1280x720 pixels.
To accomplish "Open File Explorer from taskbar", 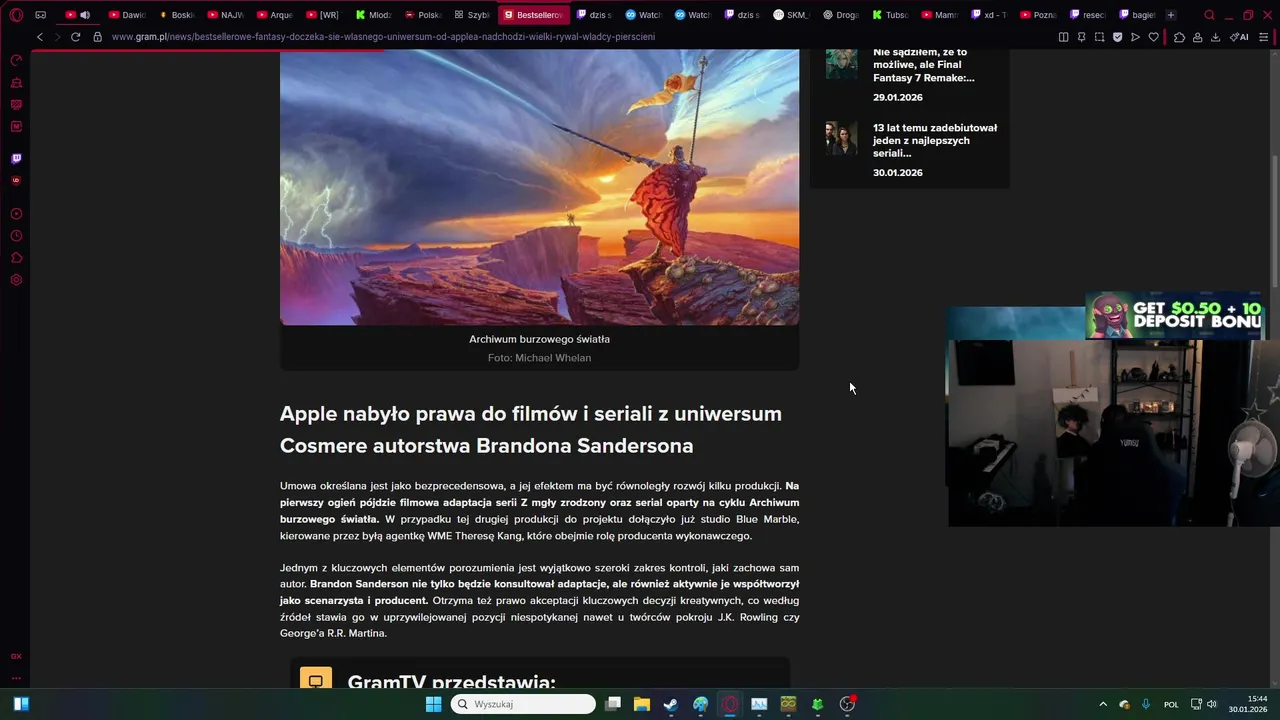I will [642, 704].
